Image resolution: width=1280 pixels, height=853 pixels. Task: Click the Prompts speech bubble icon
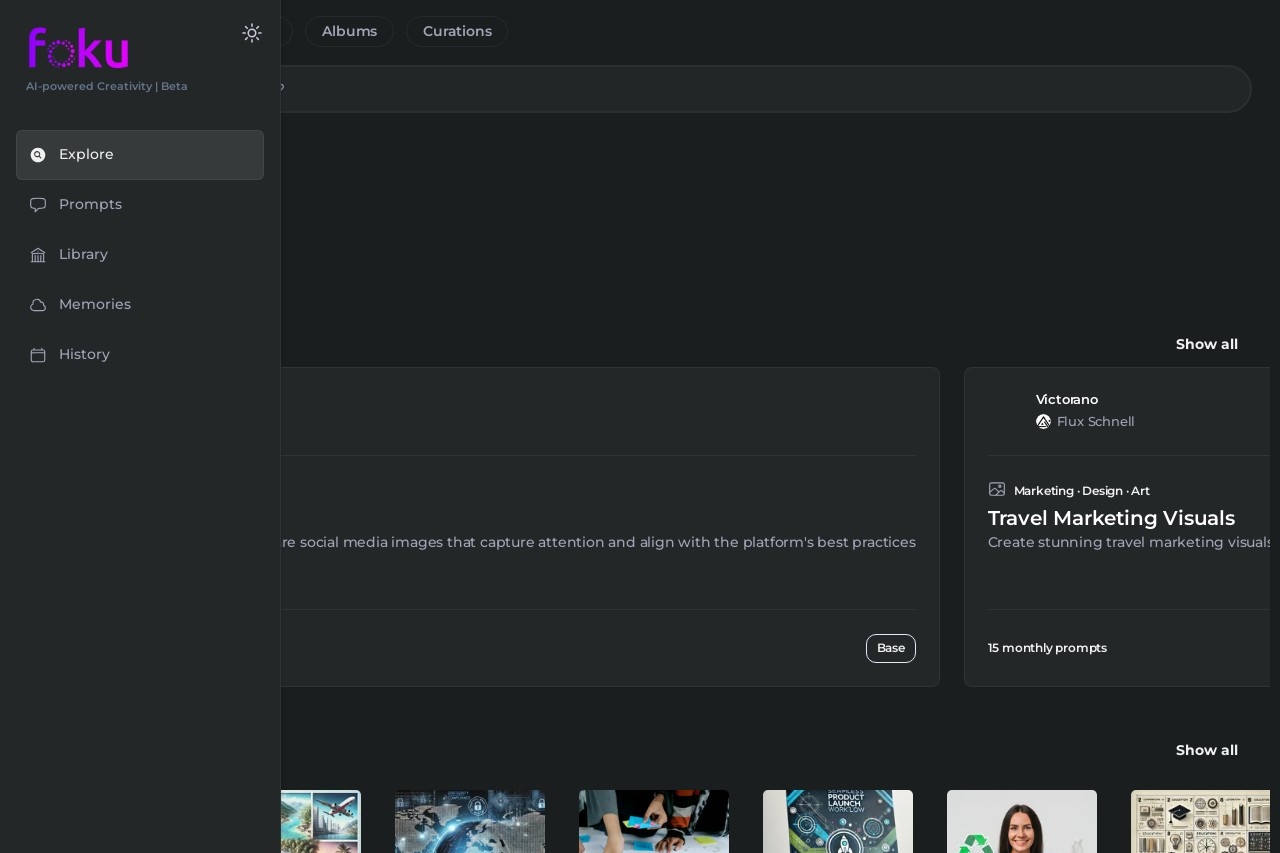tap(38, 205)
